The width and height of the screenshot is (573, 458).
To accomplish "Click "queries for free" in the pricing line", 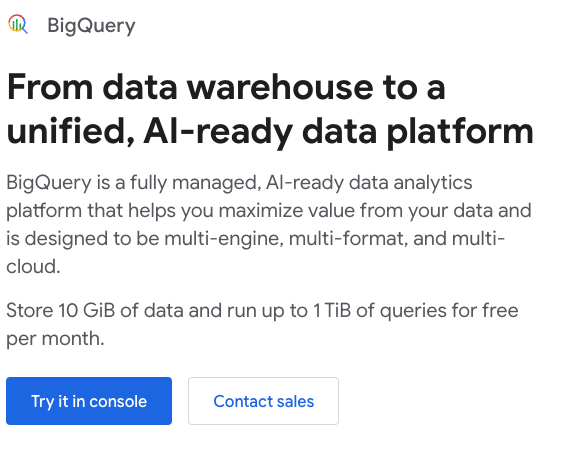I will point(449,311).
